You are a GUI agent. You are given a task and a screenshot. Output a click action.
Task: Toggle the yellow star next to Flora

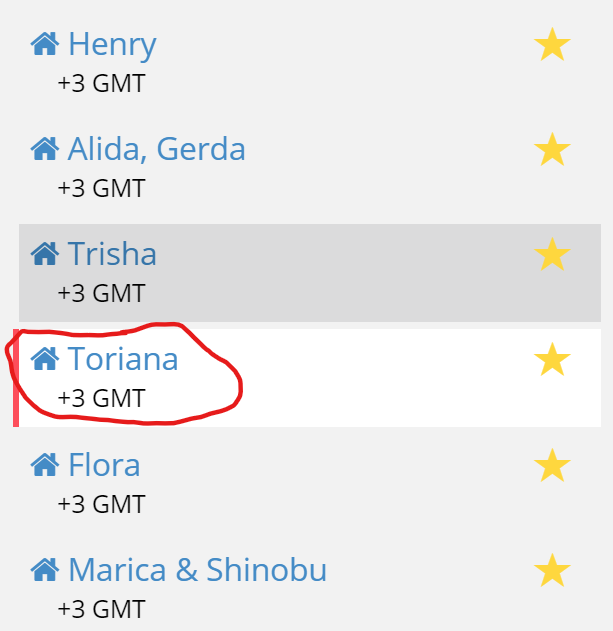552,465
